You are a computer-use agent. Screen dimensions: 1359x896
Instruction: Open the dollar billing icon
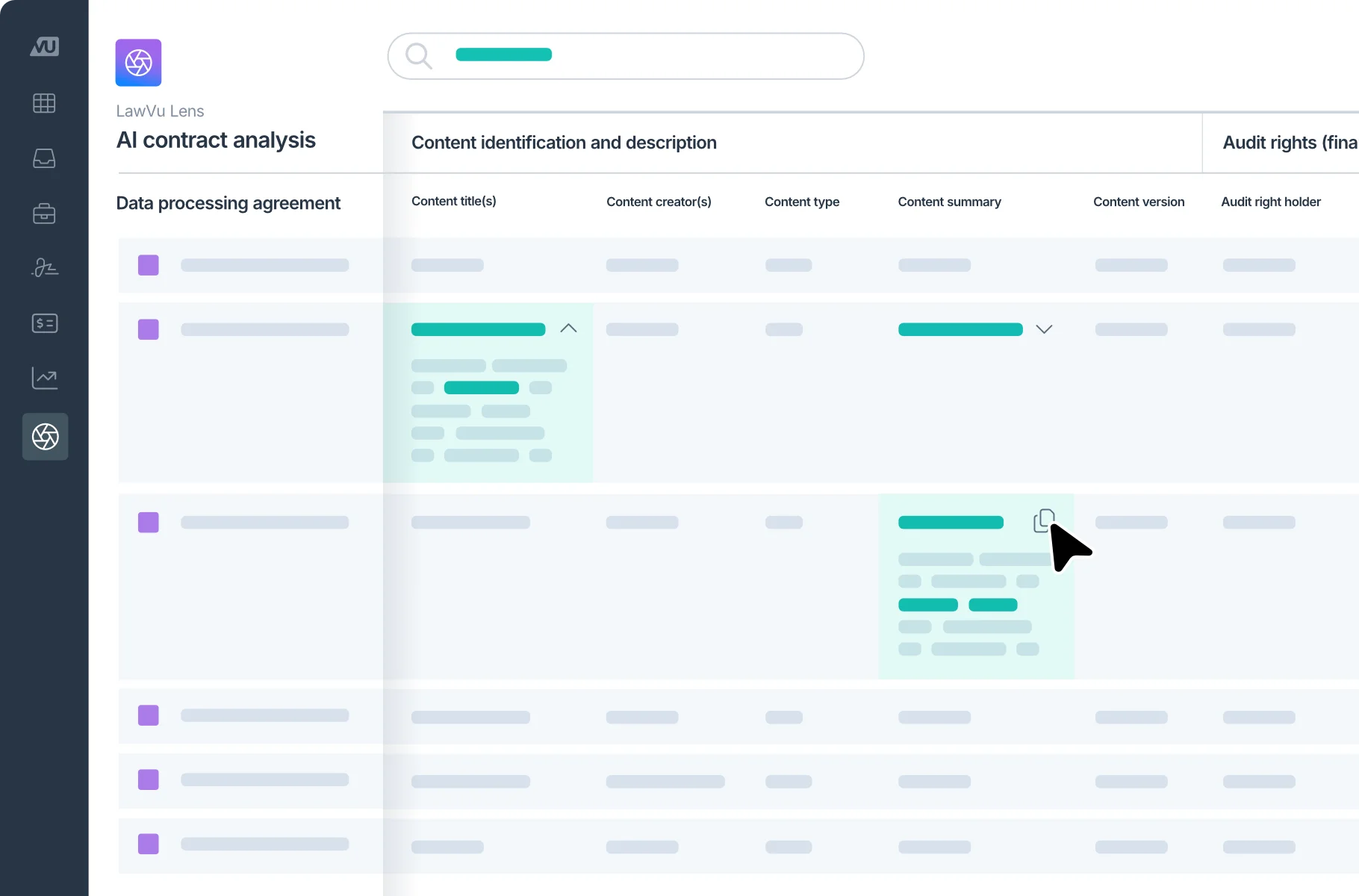44,323
